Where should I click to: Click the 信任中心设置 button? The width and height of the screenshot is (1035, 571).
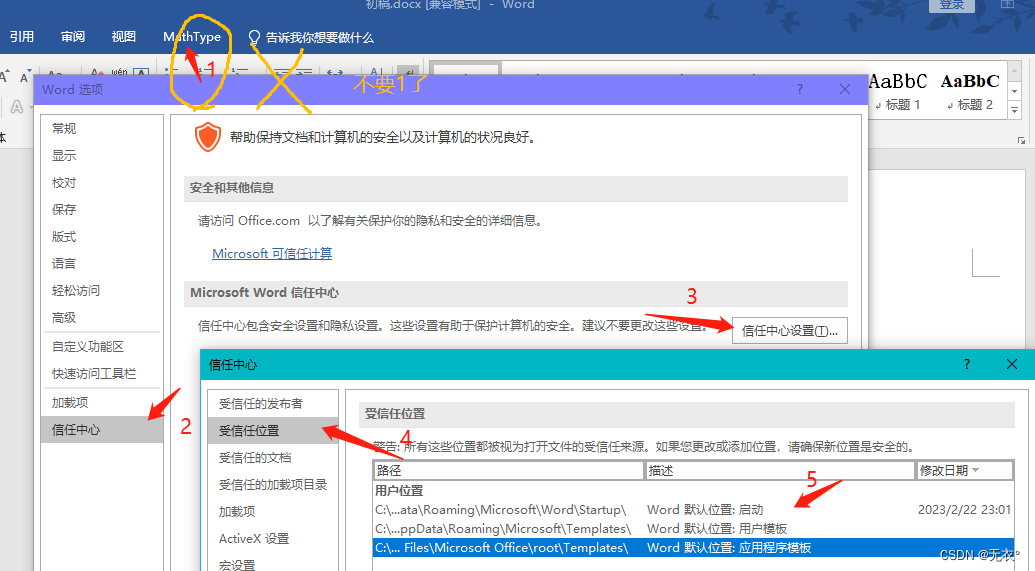pos(789,331)
